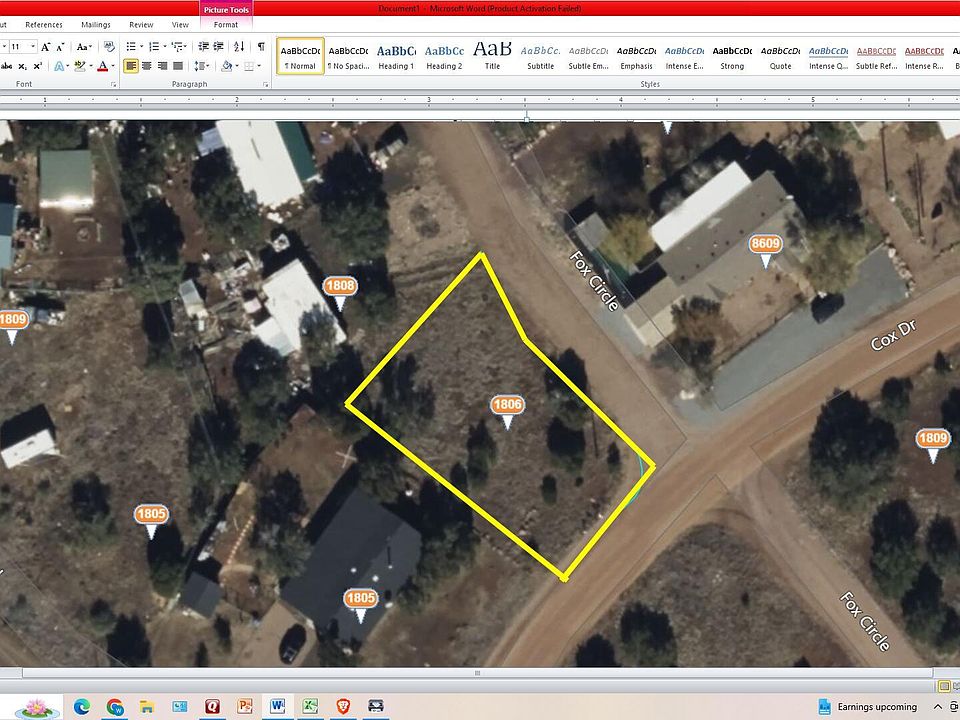Apply the Heading 1 style
960x720 pixels.
click(x=396, y=56)
